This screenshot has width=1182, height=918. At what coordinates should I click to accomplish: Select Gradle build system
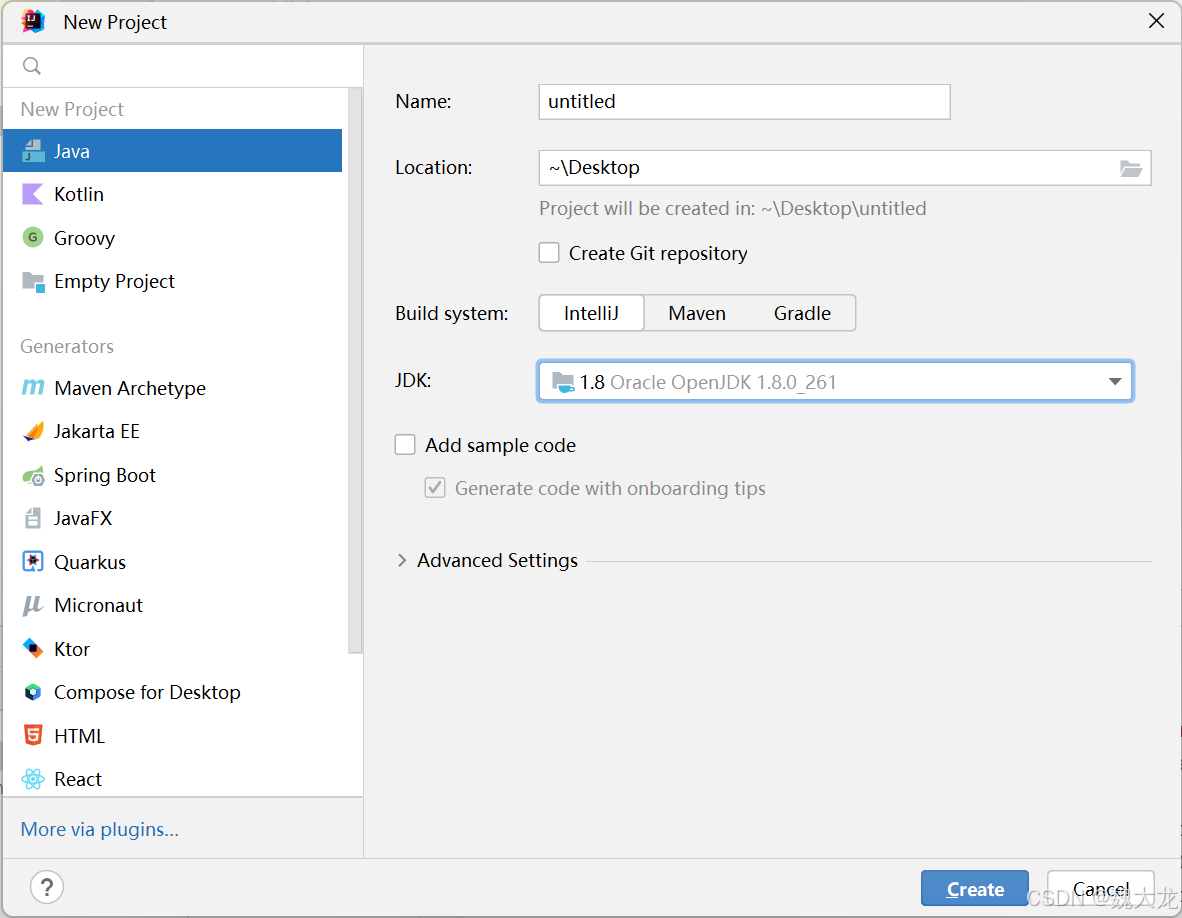pyautogui.click(x=802, y=313)
